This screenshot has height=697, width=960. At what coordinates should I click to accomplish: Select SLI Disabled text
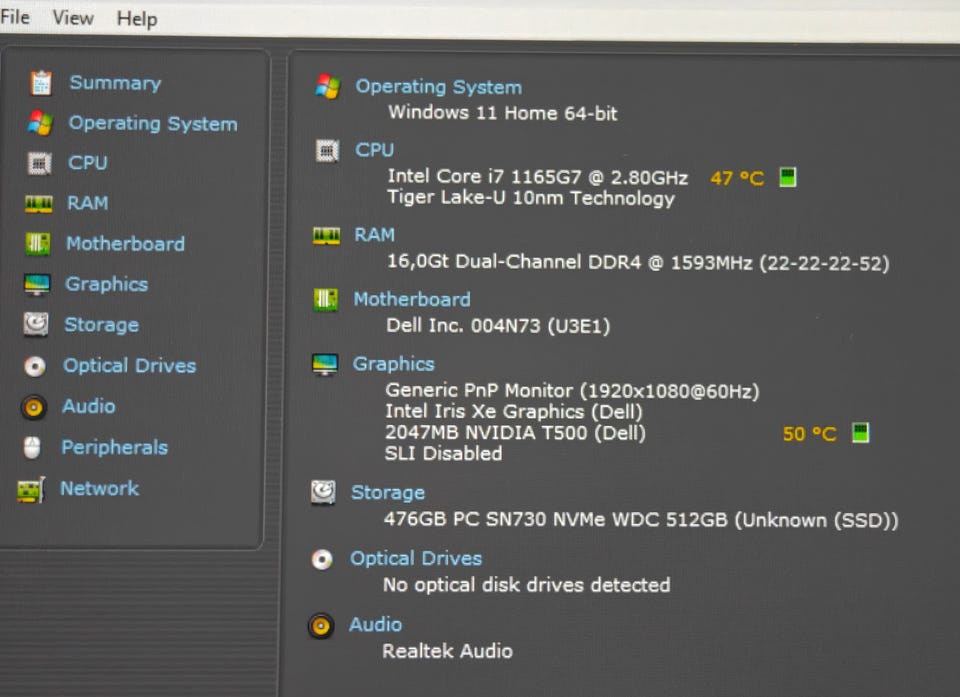(x=443, y=454)
